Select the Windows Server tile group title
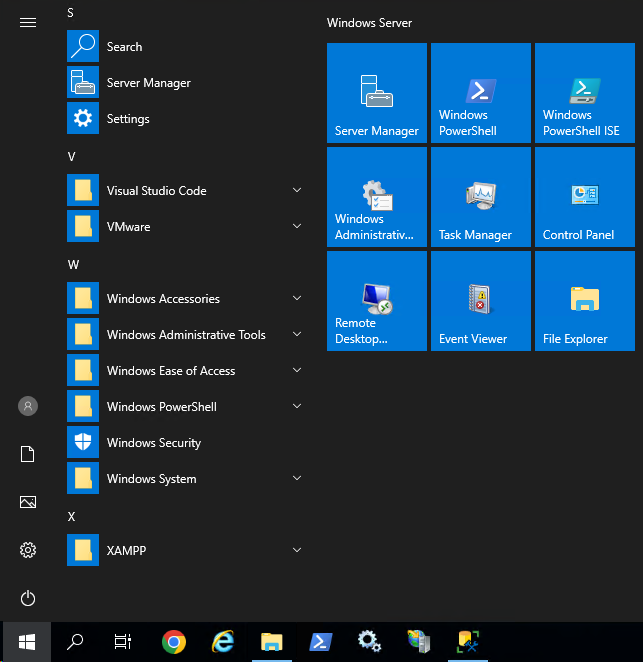Image resolution: width=643 pixels, height=662 pixels. (x=369, y=23)
